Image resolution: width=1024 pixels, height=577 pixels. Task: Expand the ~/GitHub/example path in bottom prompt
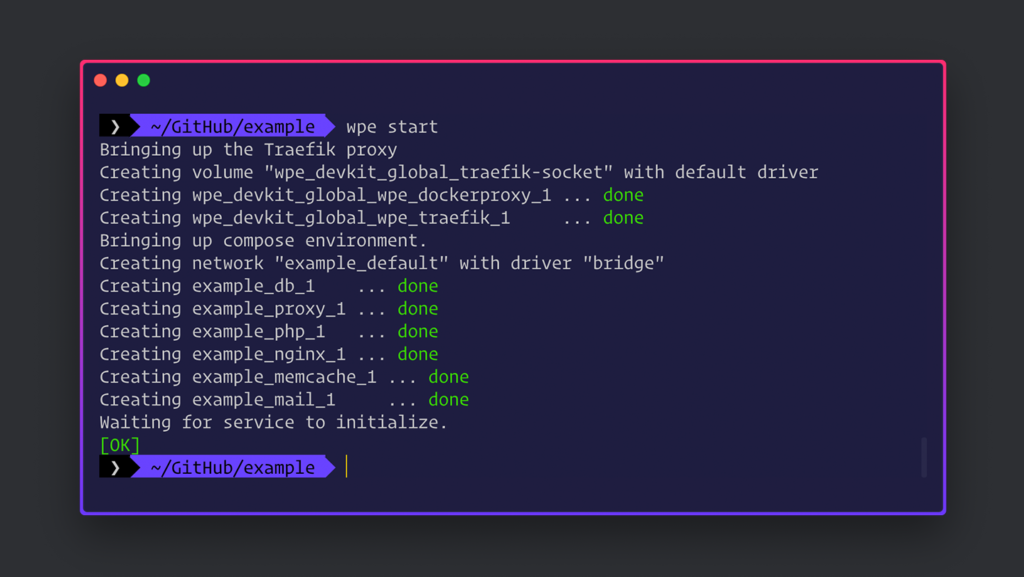232,467
